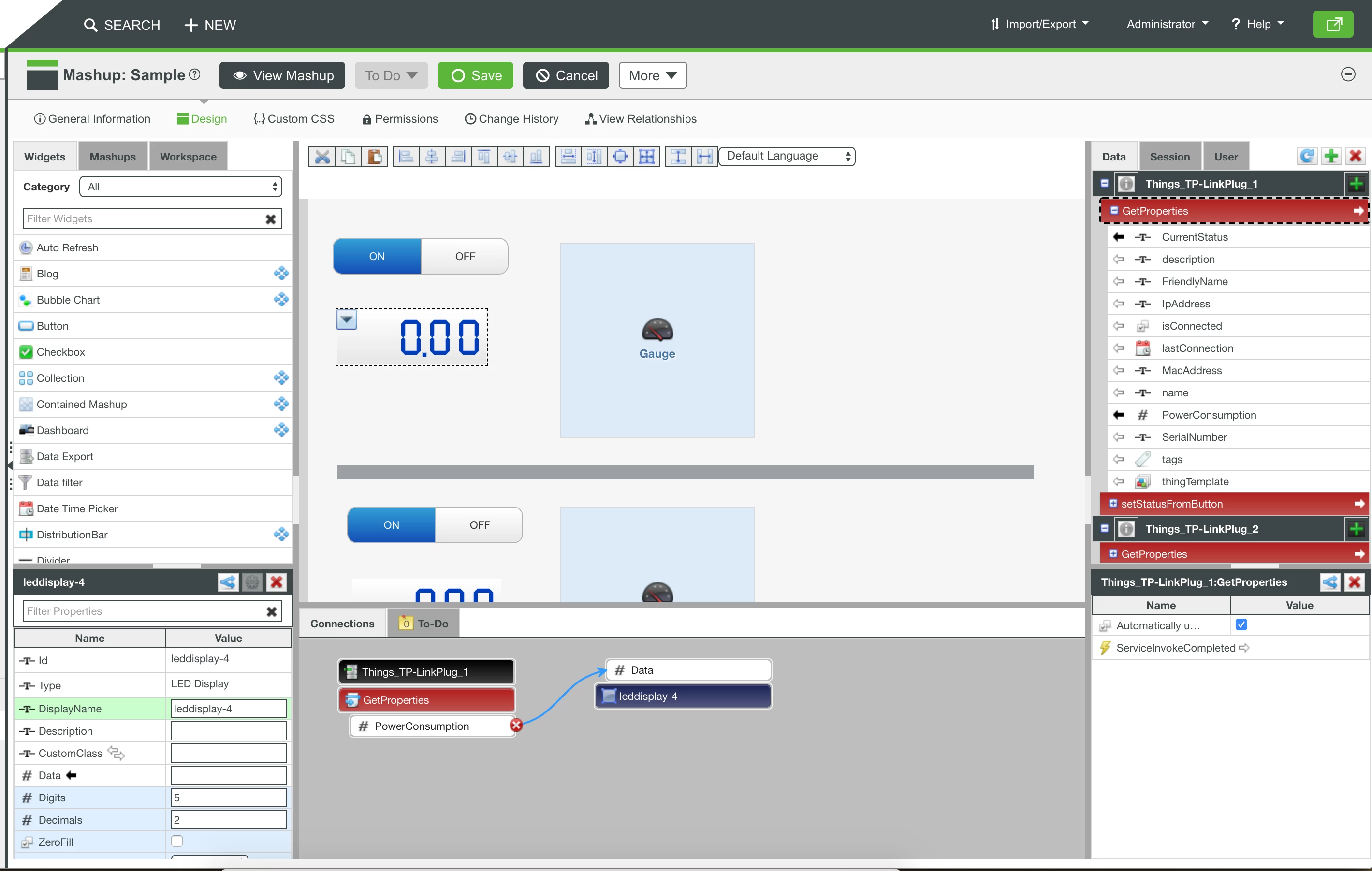Share icon in GetProperties details header
The image size is (1372, 871).
click(x=1330, y=582)
